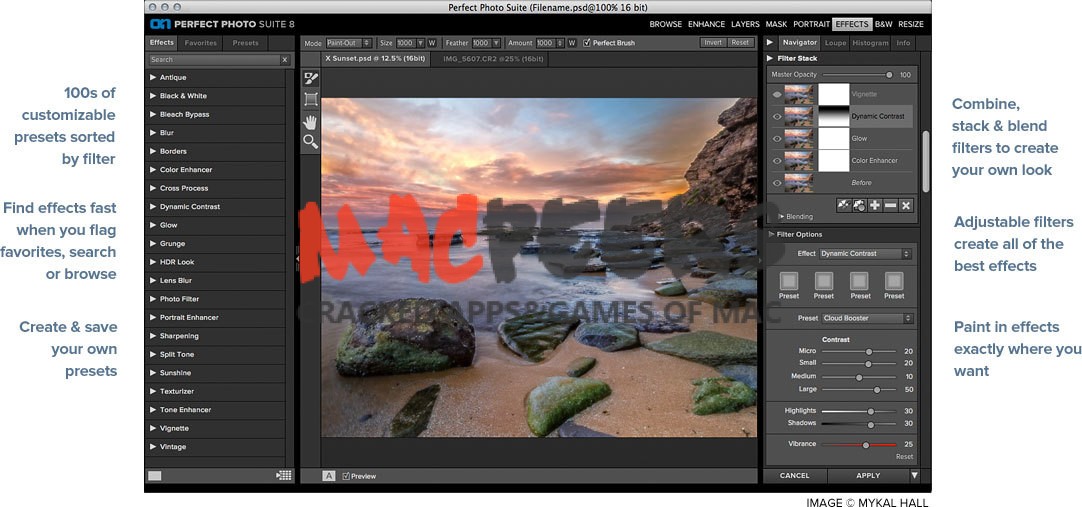Select the Hand pan tool

click(311, 121)
